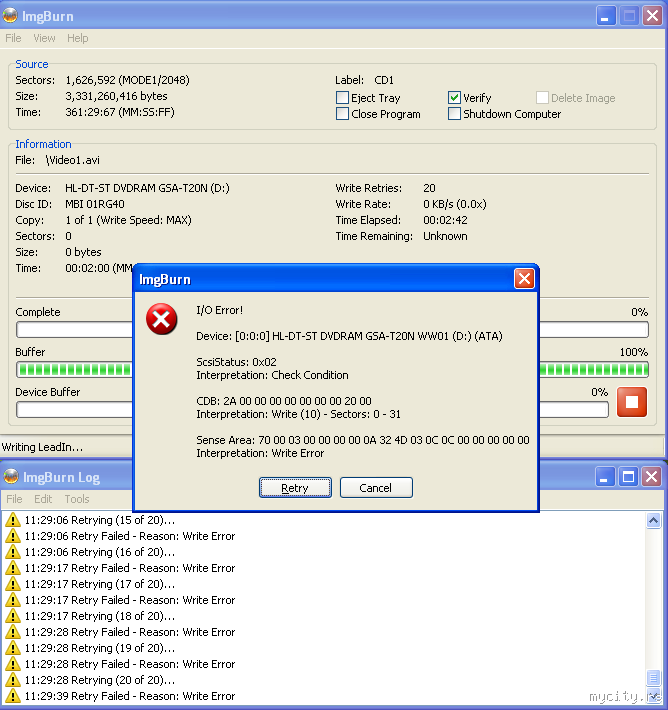The image size is (668, 710).
Task: Close the ImgBurn main window
Action: [x=652, y=16]
